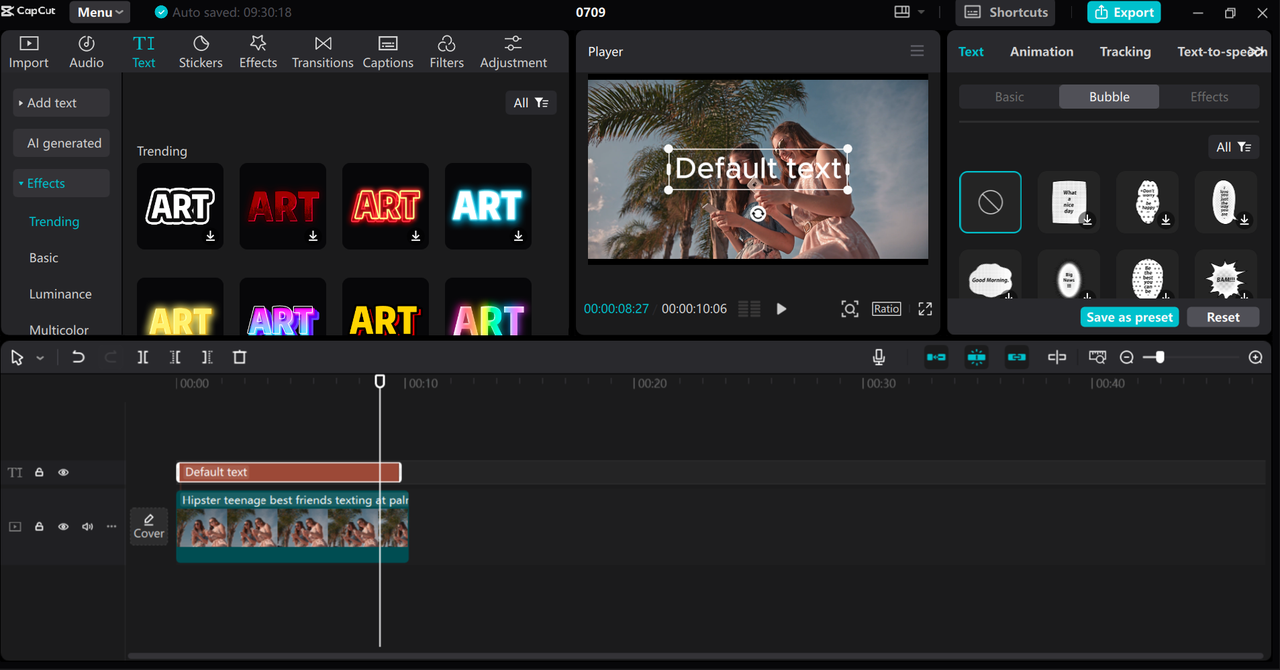The width and height of the screenshot is (1280, 670).
Task: Click the delete-right trim icon in timeline toolbar
Action: coord(207,357)
